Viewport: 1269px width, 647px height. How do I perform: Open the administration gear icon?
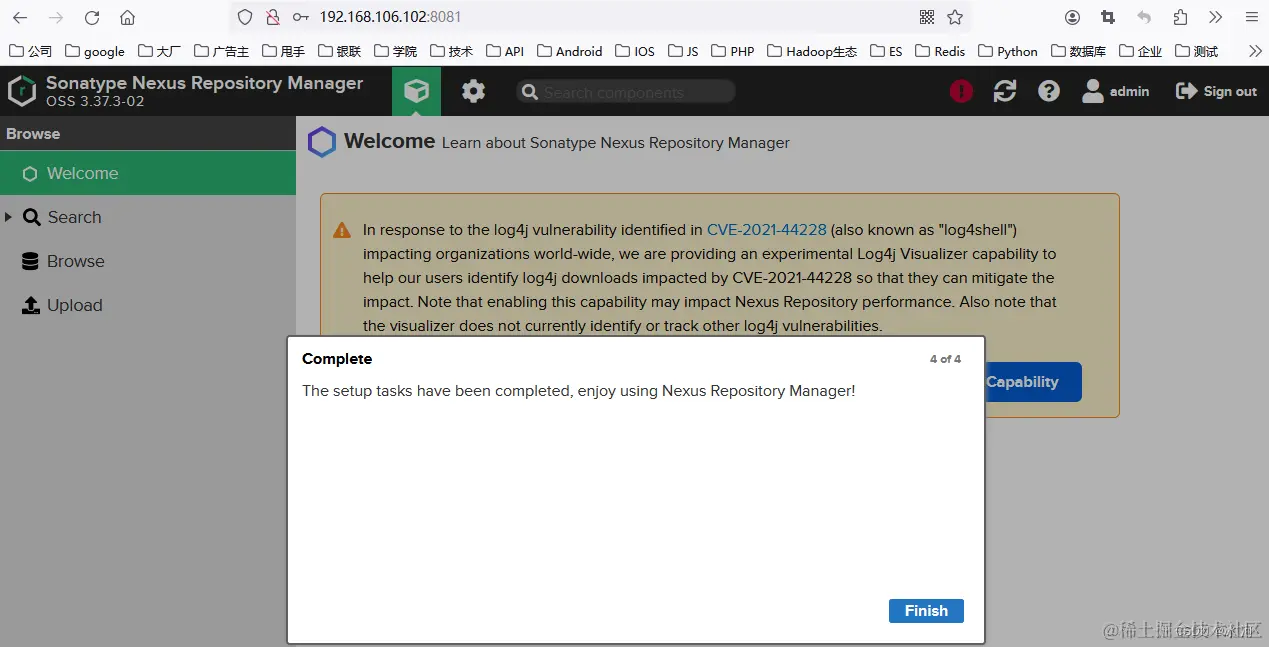[x=473, y=91]
